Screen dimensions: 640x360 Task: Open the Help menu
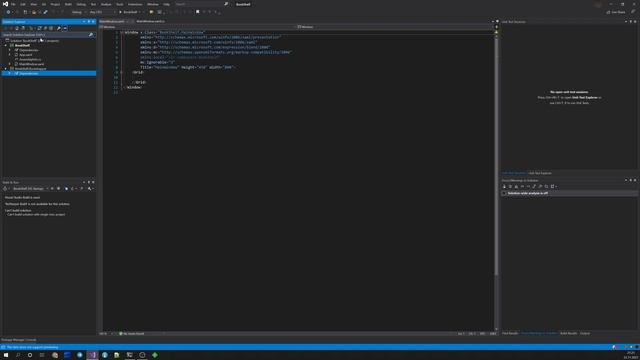click(x=167, y=4)
